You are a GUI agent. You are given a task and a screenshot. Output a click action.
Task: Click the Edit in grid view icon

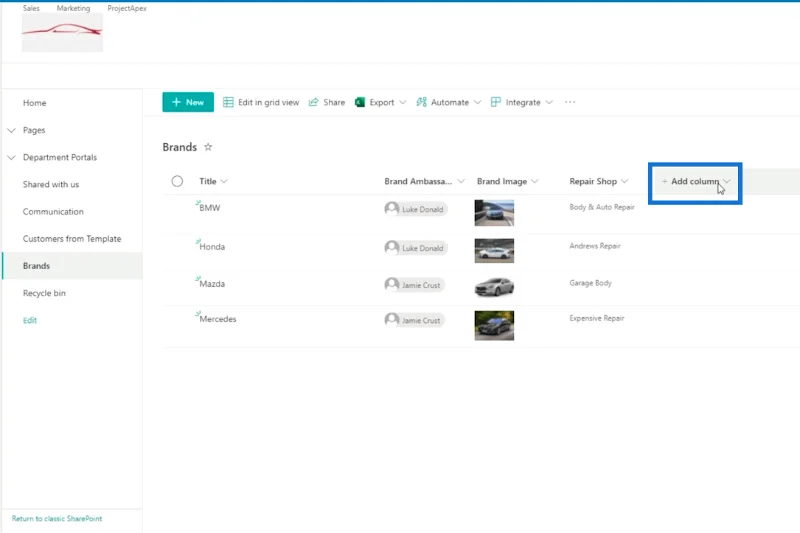tap(228, 103)
